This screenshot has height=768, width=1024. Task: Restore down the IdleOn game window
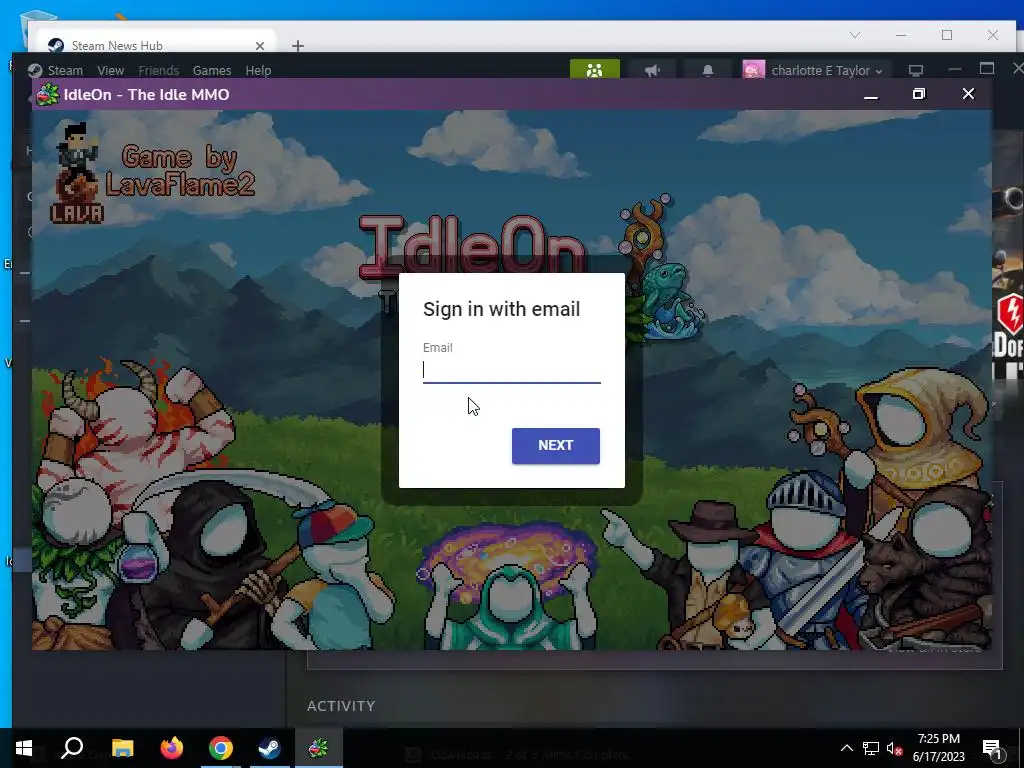click(919, 94)
